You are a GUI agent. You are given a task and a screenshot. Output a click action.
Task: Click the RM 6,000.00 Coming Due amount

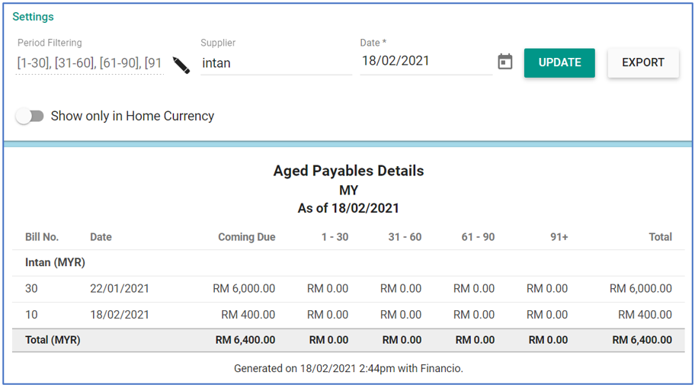pyautogui.click(x=244, y=289)
